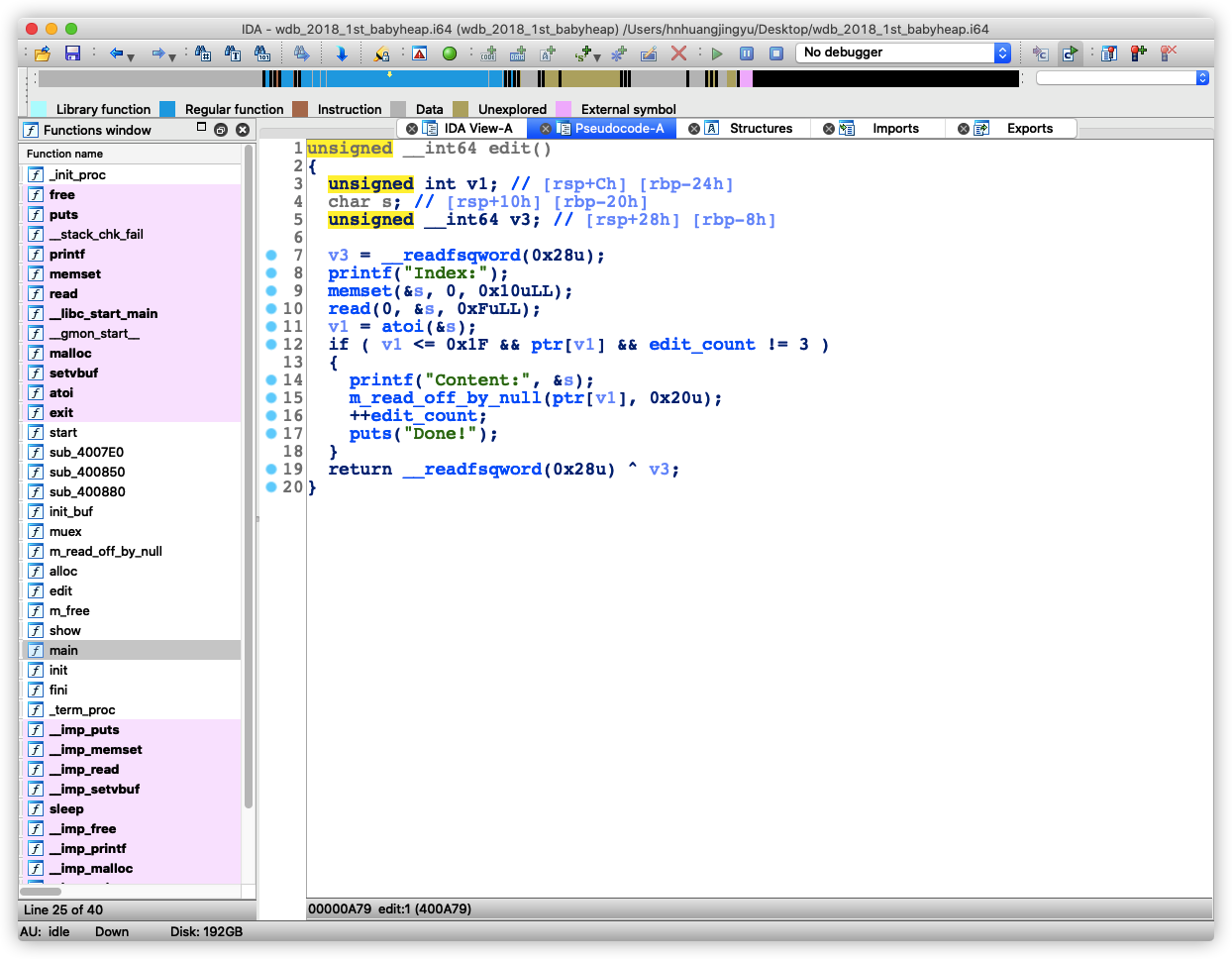Close the Structures tab
1232x959 pixels.
(x=694, y=129)
